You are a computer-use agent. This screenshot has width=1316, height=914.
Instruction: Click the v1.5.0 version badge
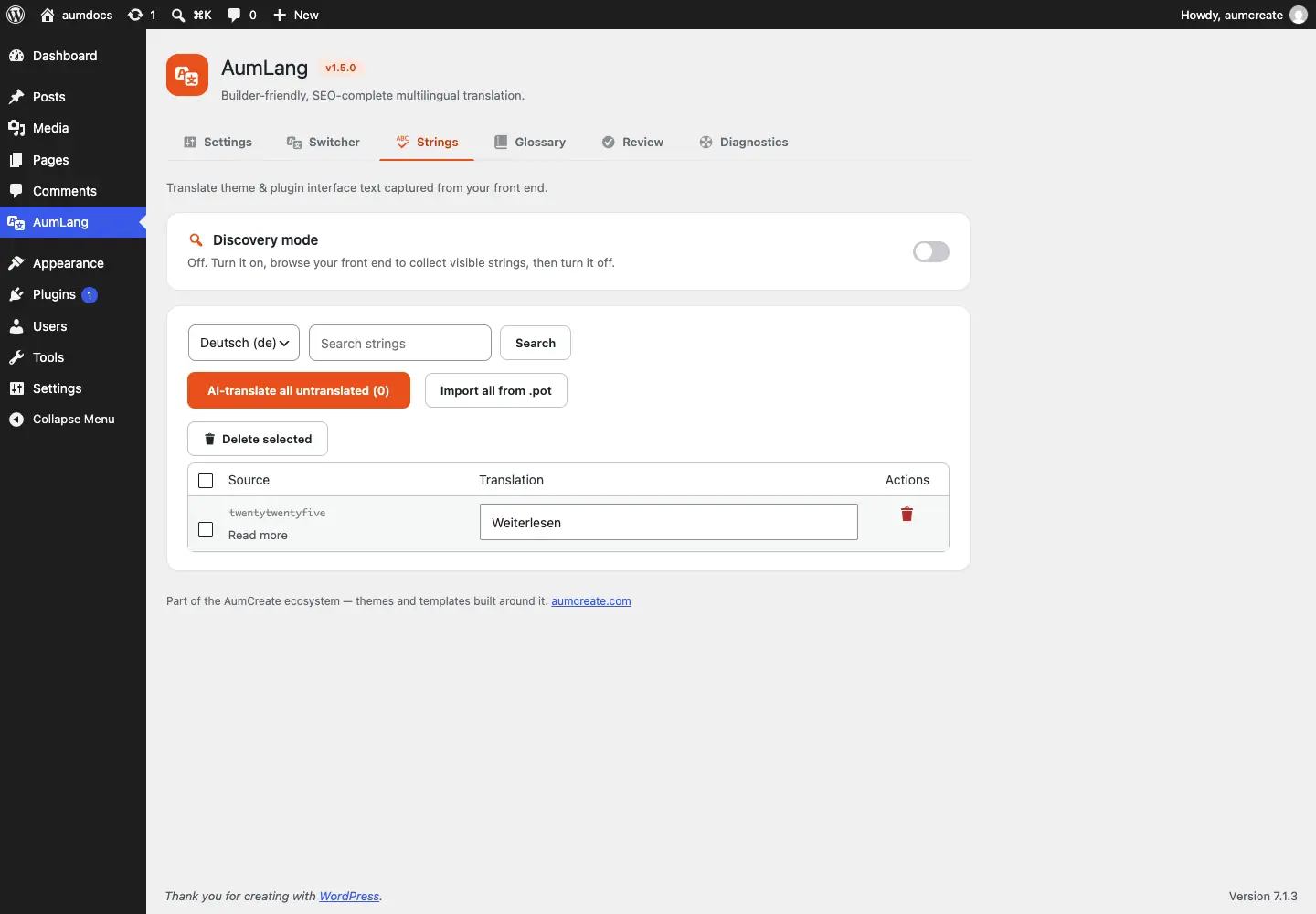341,68
